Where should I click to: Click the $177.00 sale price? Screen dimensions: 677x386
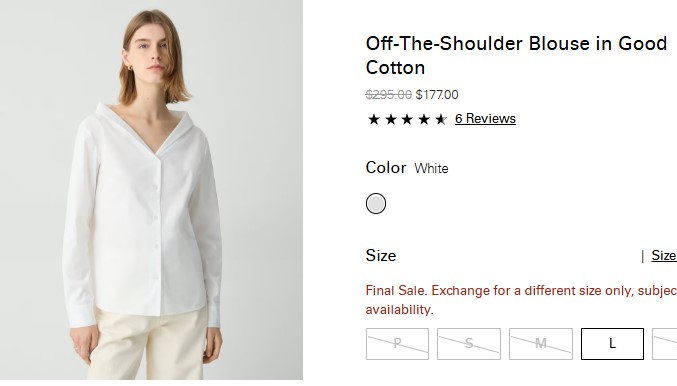point(437,95)
